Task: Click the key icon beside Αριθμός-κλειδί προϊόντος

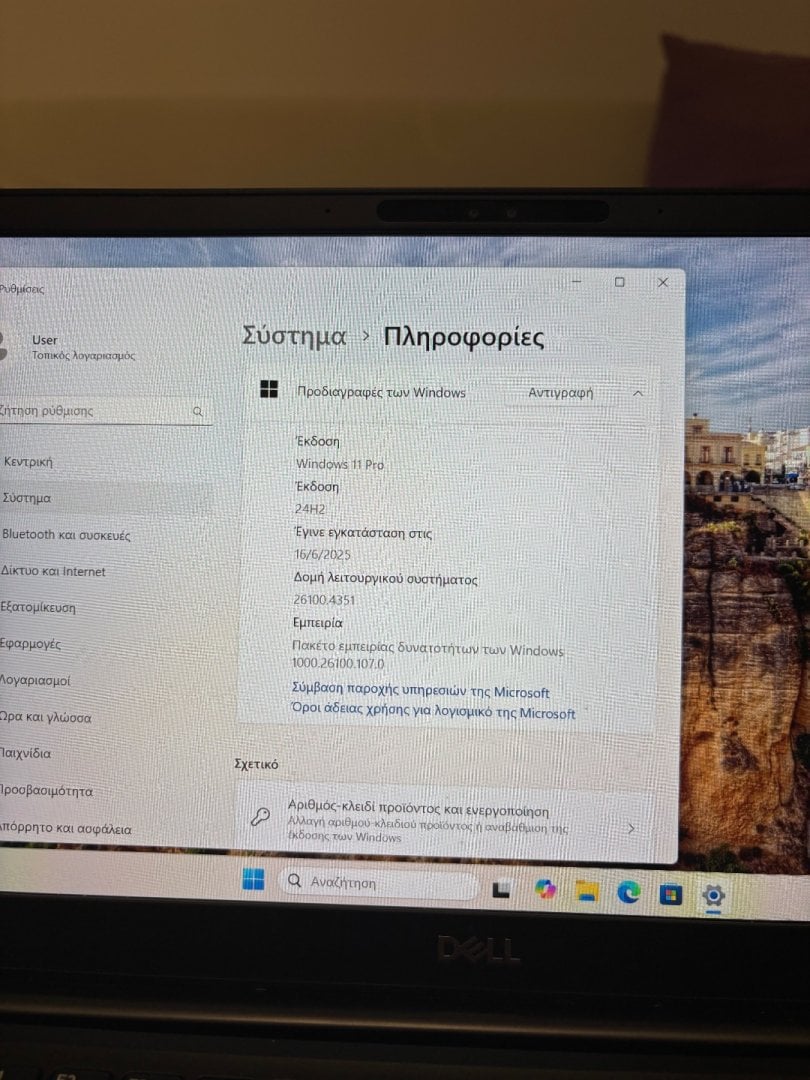Action: coord(260,817)
